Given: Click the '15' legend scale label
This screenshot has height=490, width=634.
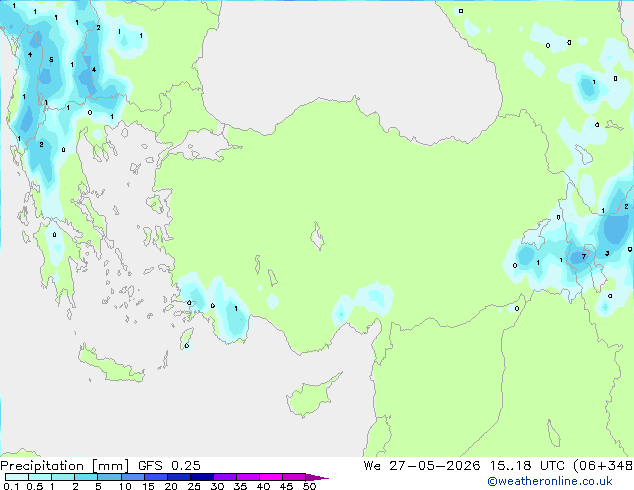Looking at the screenshot, I should pyautogui.click(x=148, y=486).
